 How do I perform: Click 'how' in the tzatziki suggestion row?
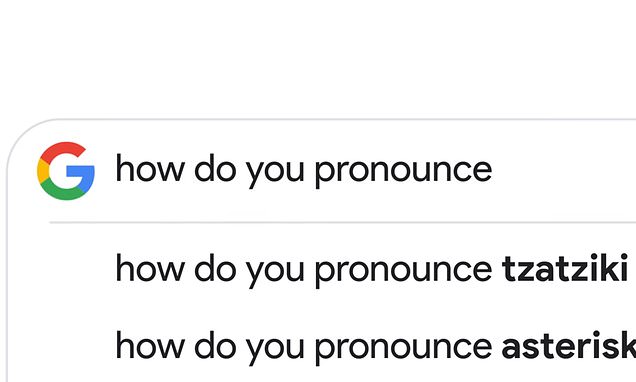click(x=150, y=268)
